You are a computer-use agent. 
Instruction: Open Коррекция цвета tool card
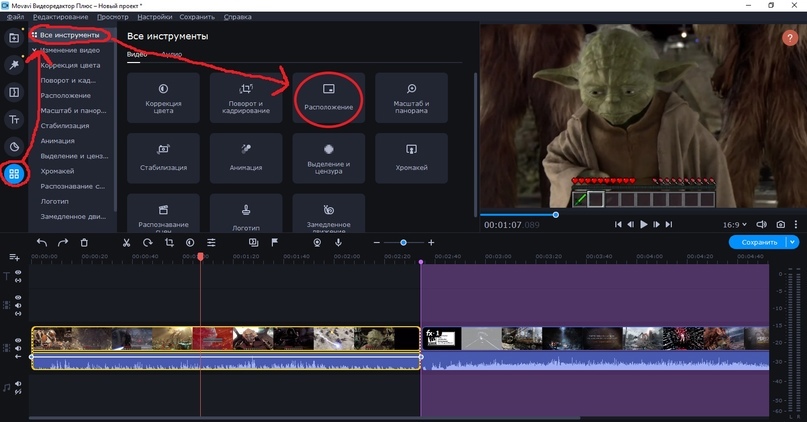pyautogui.click(x=163, y=98)
